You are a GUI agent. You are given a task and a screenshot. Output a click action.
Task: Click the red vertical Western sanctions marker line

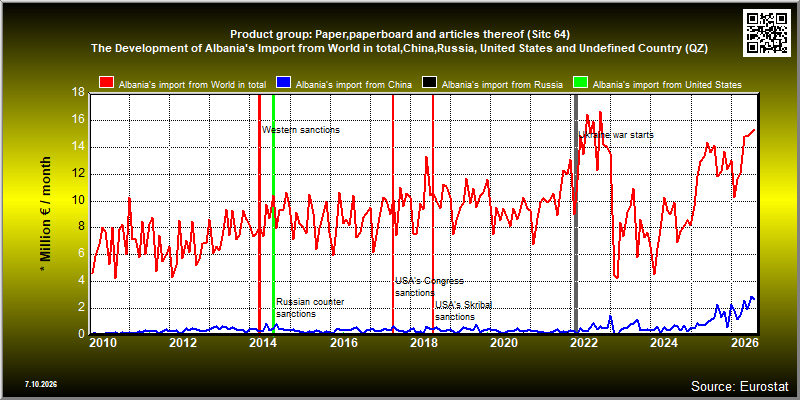259,214
